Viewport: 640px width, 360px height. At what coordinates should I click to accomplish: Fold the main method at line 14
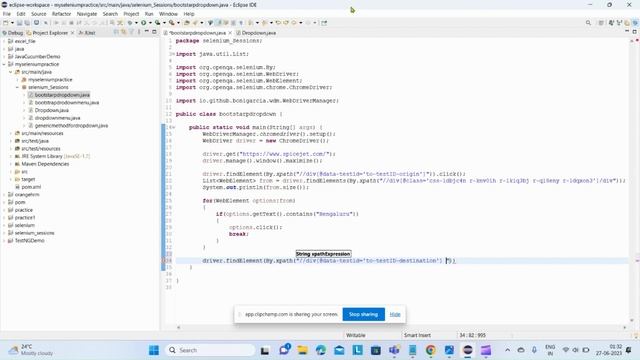(173, 127)
